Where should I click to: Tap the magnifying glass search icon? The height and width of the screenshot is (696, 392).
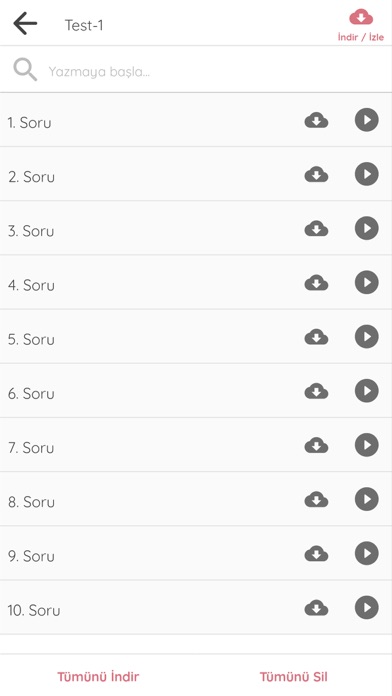coord(25,70)
